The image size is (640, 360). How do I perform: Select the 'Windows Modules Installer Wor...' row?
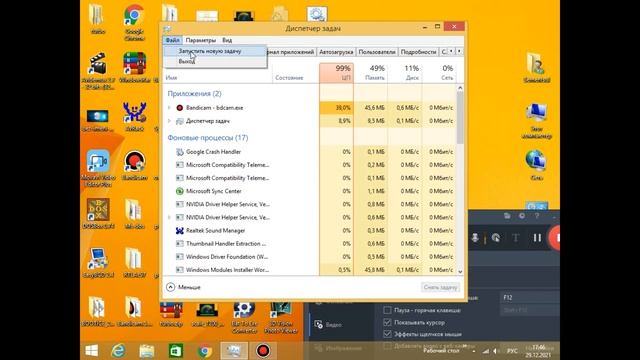pos(309,270)
